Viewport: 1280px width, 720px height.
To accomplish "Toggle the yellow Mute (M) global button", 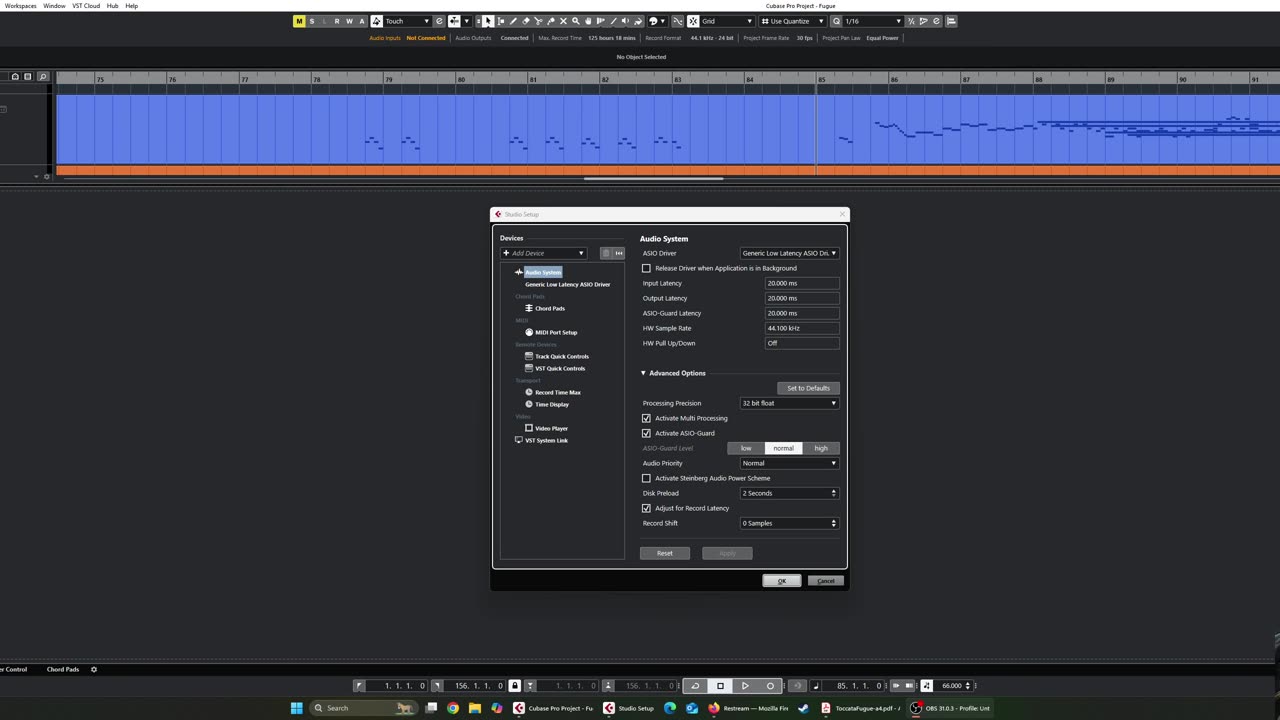I will pyautogui.click(x=299, y=21).
